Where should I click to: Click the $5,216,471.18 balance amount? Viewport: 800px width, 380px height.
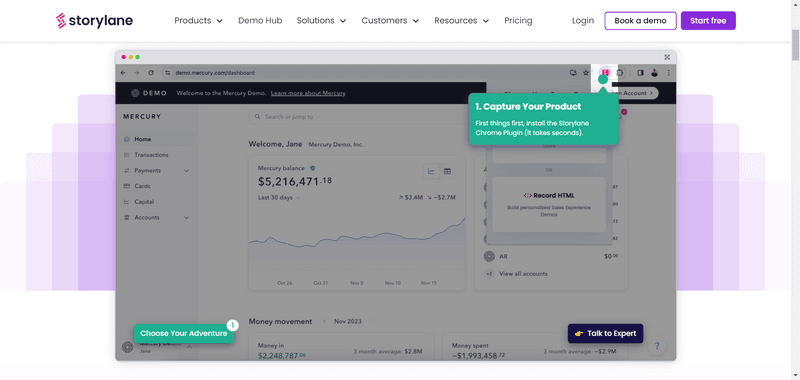tap(295, 181)
